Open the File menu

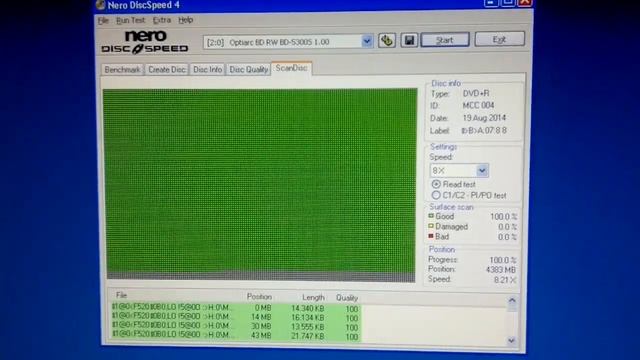(103, 20)
